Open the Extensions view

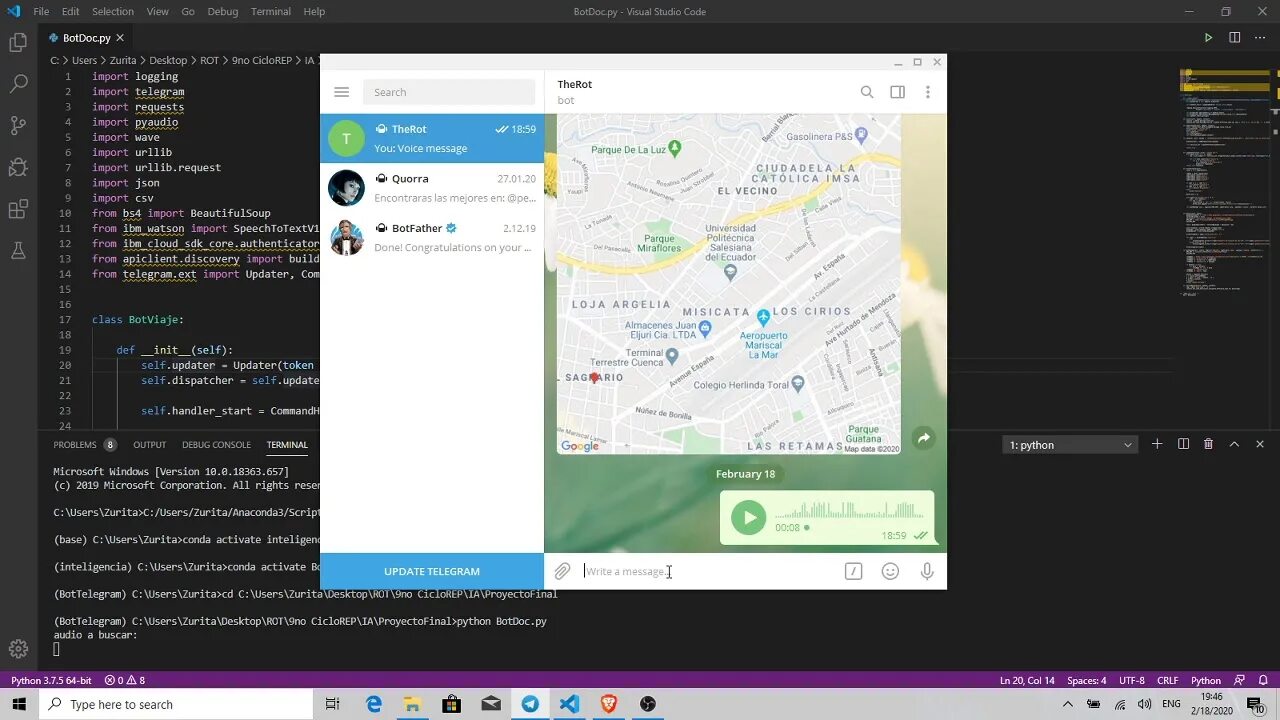(18, 209)
